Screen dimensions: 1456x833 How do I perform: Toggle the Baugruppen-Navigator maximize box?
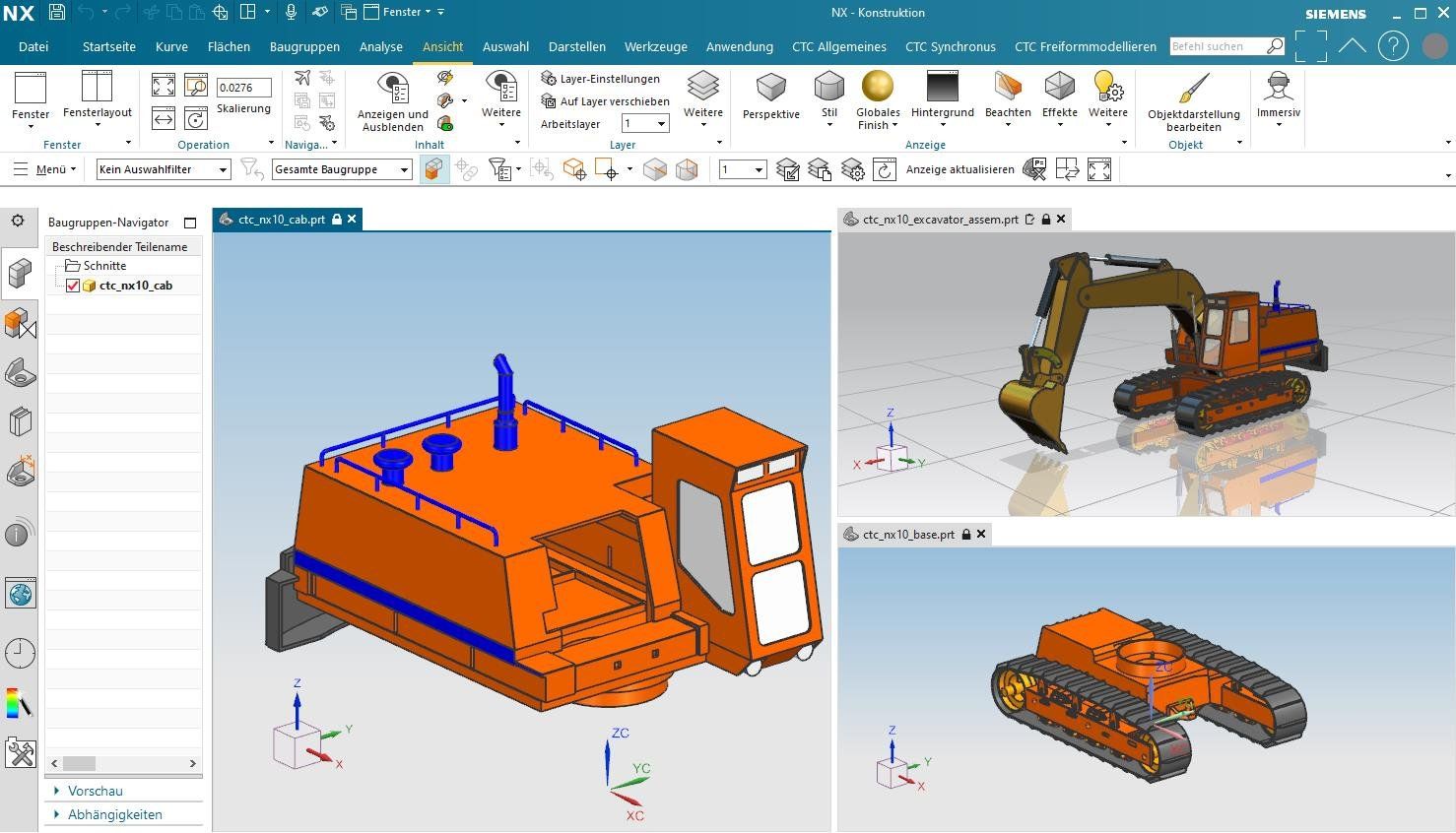click(x=190, y=223)
